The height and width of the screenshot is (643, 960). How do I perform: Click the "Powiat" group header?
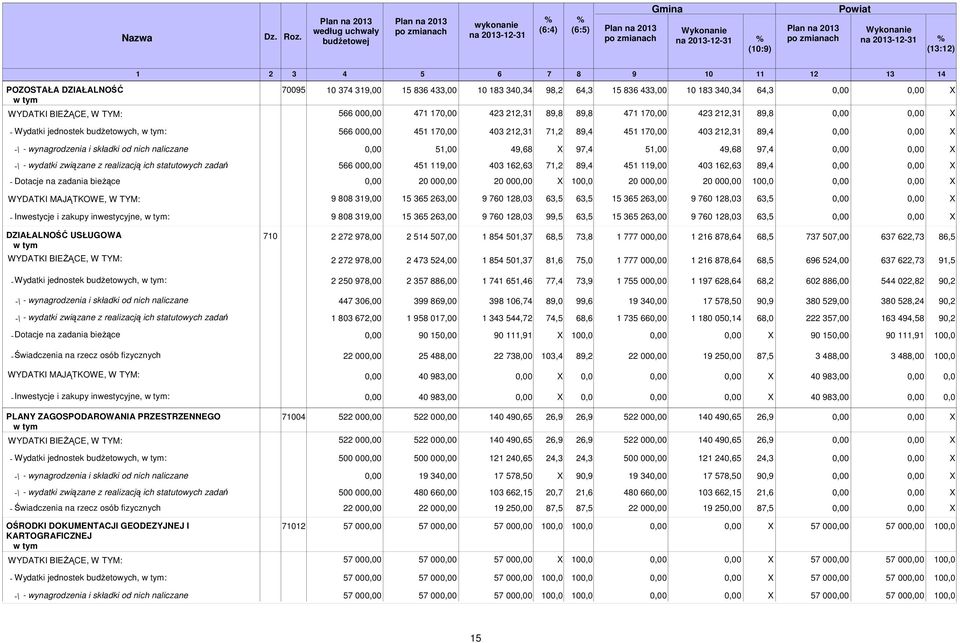pos(854,9)
